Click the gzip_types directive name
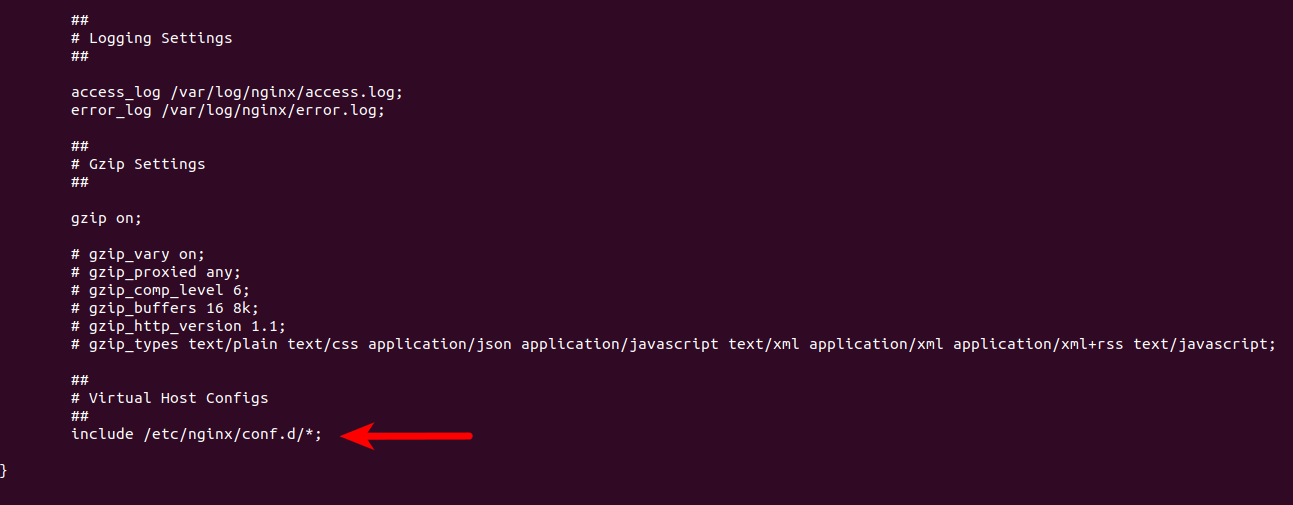The image size is (1293, 505). (x=133, y=344)
